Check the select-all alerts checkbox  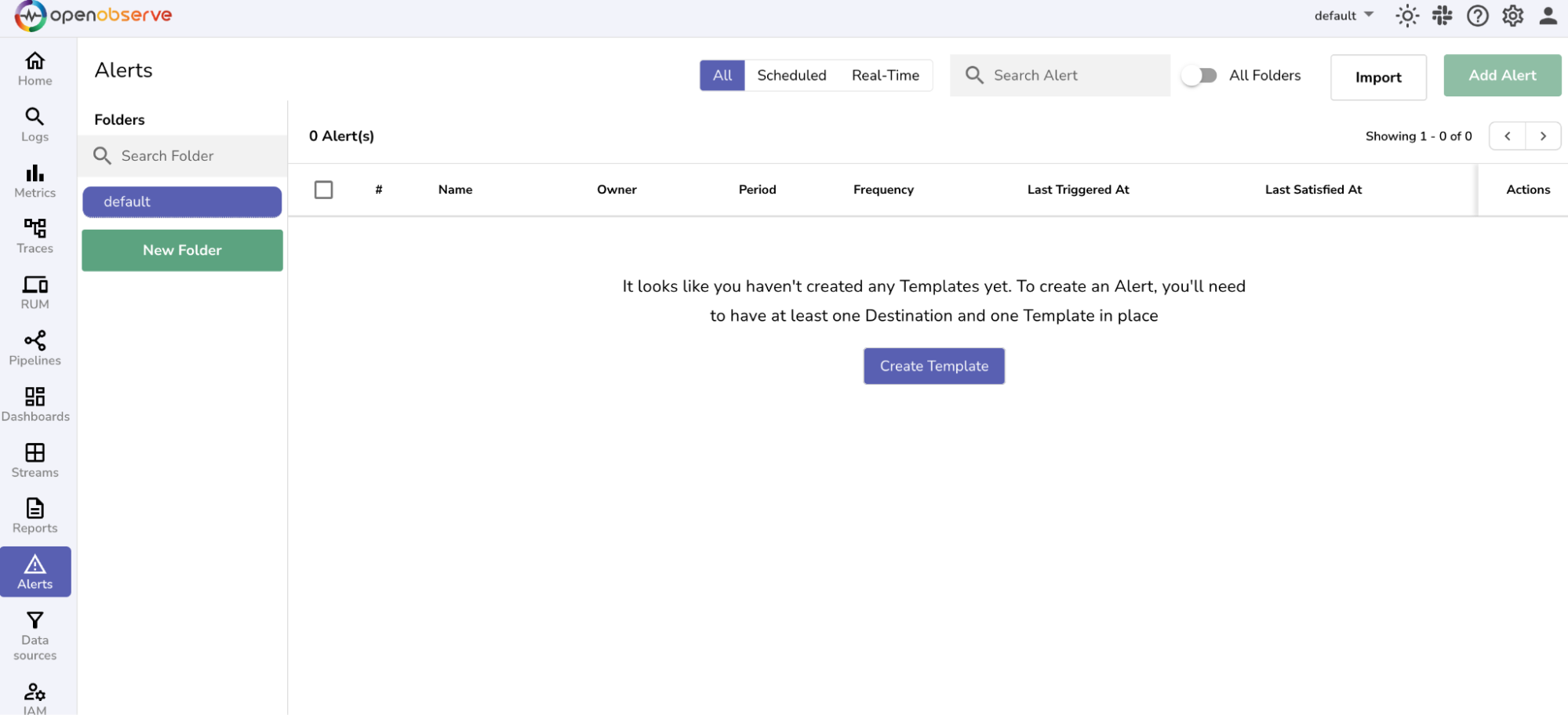pyautogui.click(x=323, y=190)
